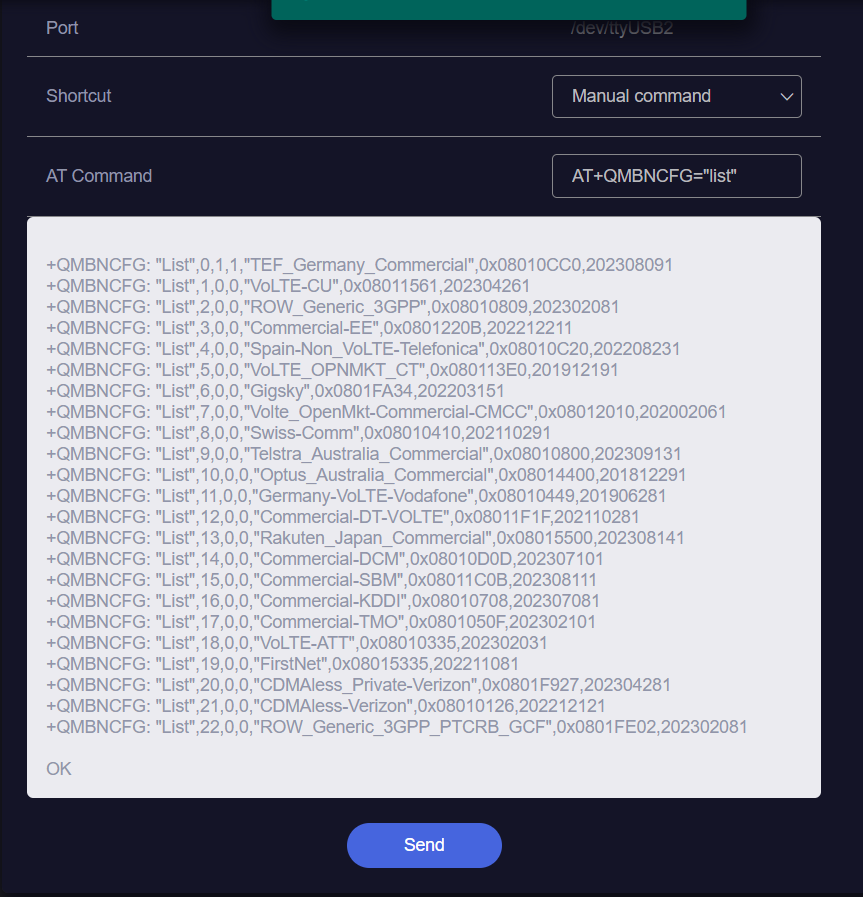This screenshot has width=863, height=897.
Task: Click the OK response text
Action: click(59, 768)
